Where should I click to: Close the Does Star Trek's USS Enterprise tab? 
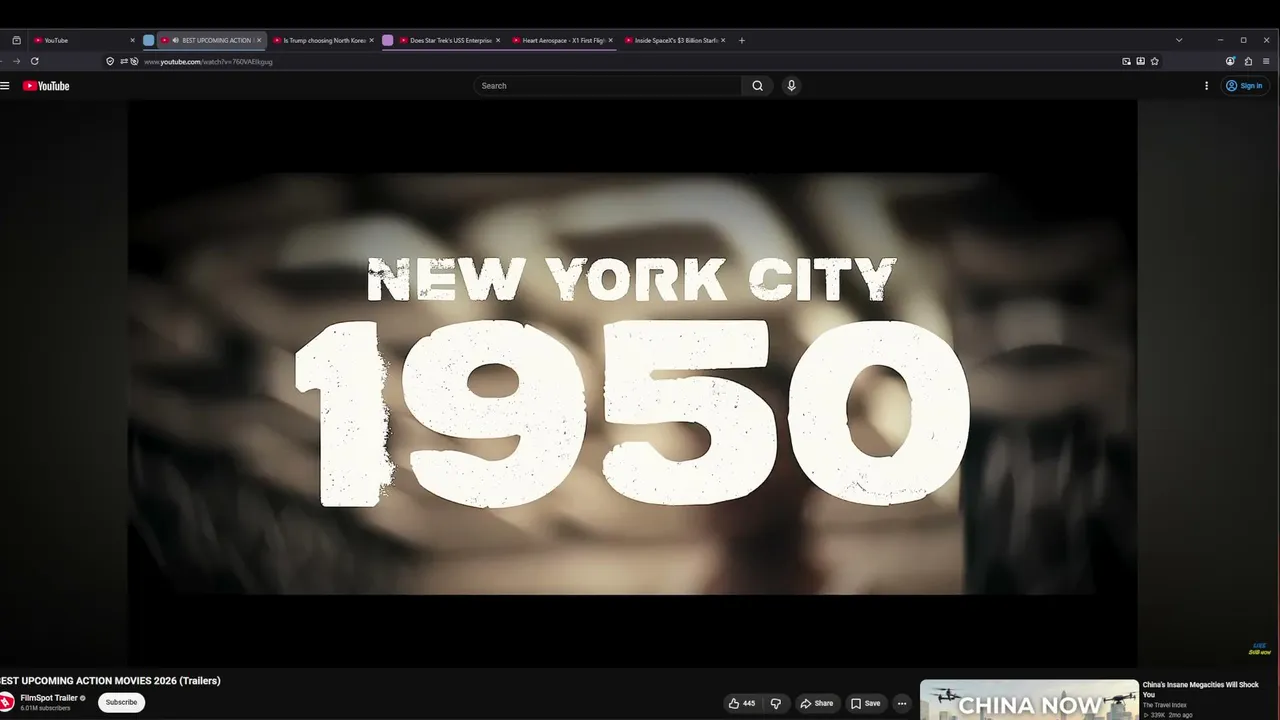[x=497, y=40]
